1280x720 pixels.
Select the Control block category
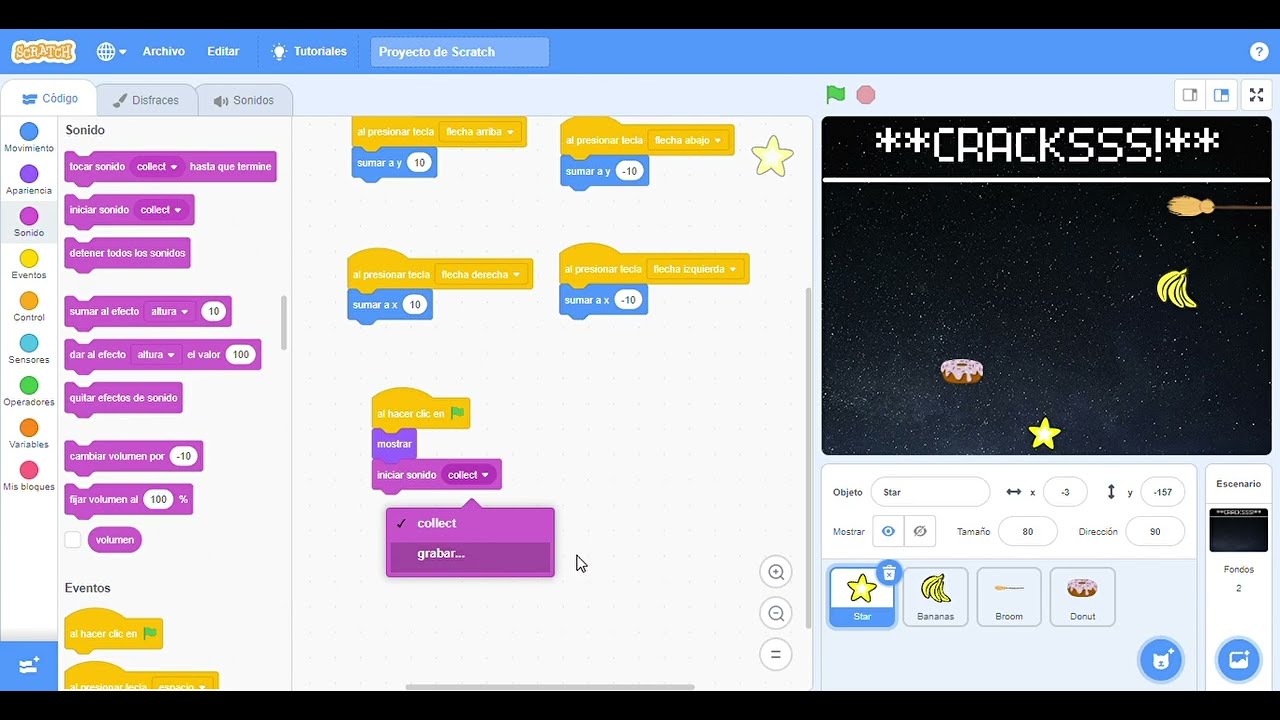(29, 307)
